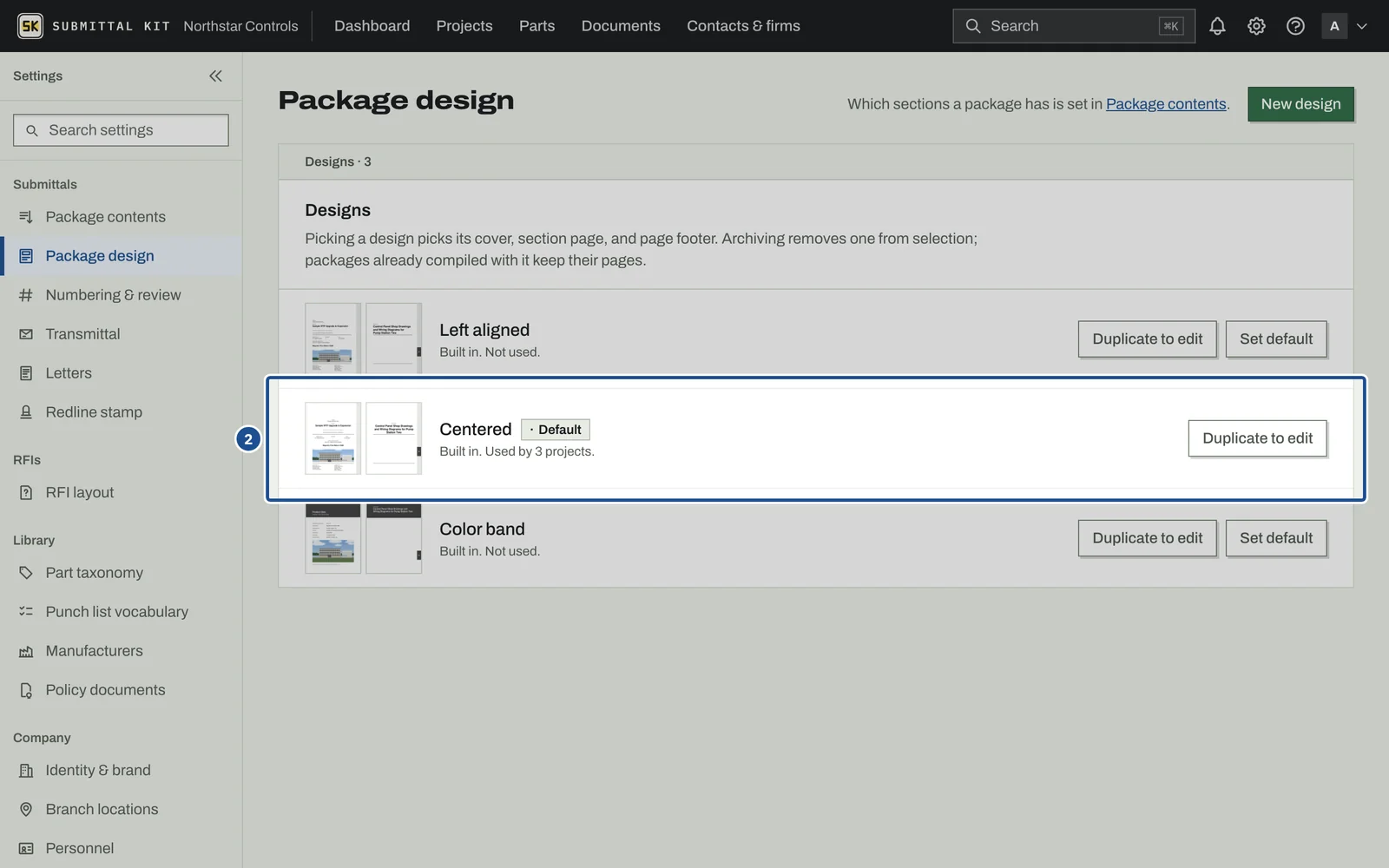Select Package contents in the sidebar
Image resolution: width=1389 pixels, height=868 pixels.
pos(121,217)
